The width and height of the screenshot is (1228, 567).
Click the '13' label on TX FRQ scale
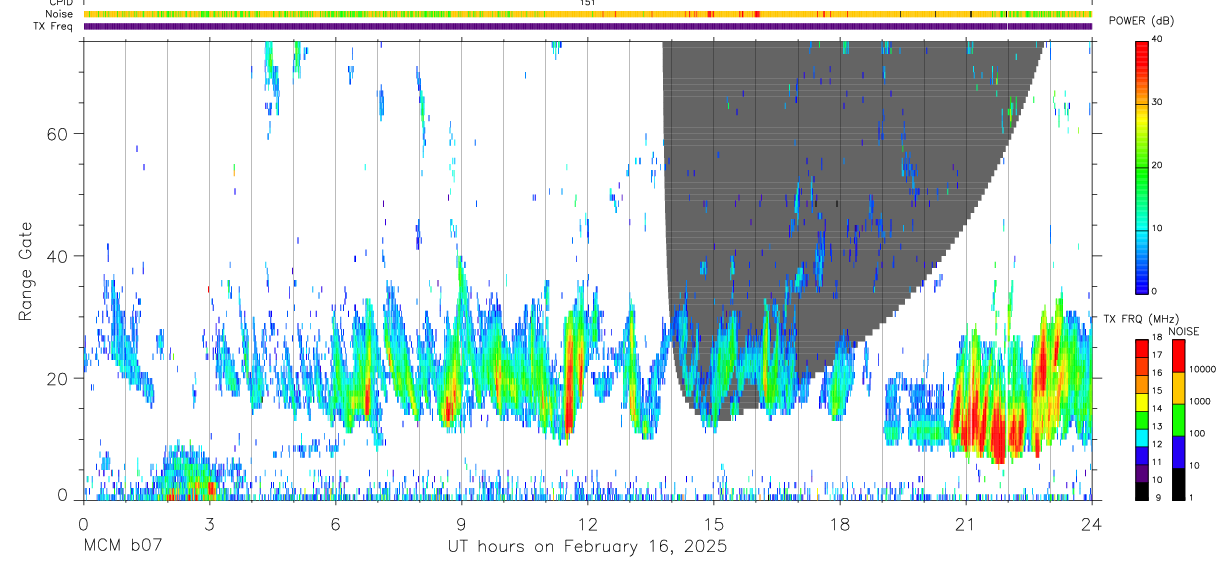1157,428
